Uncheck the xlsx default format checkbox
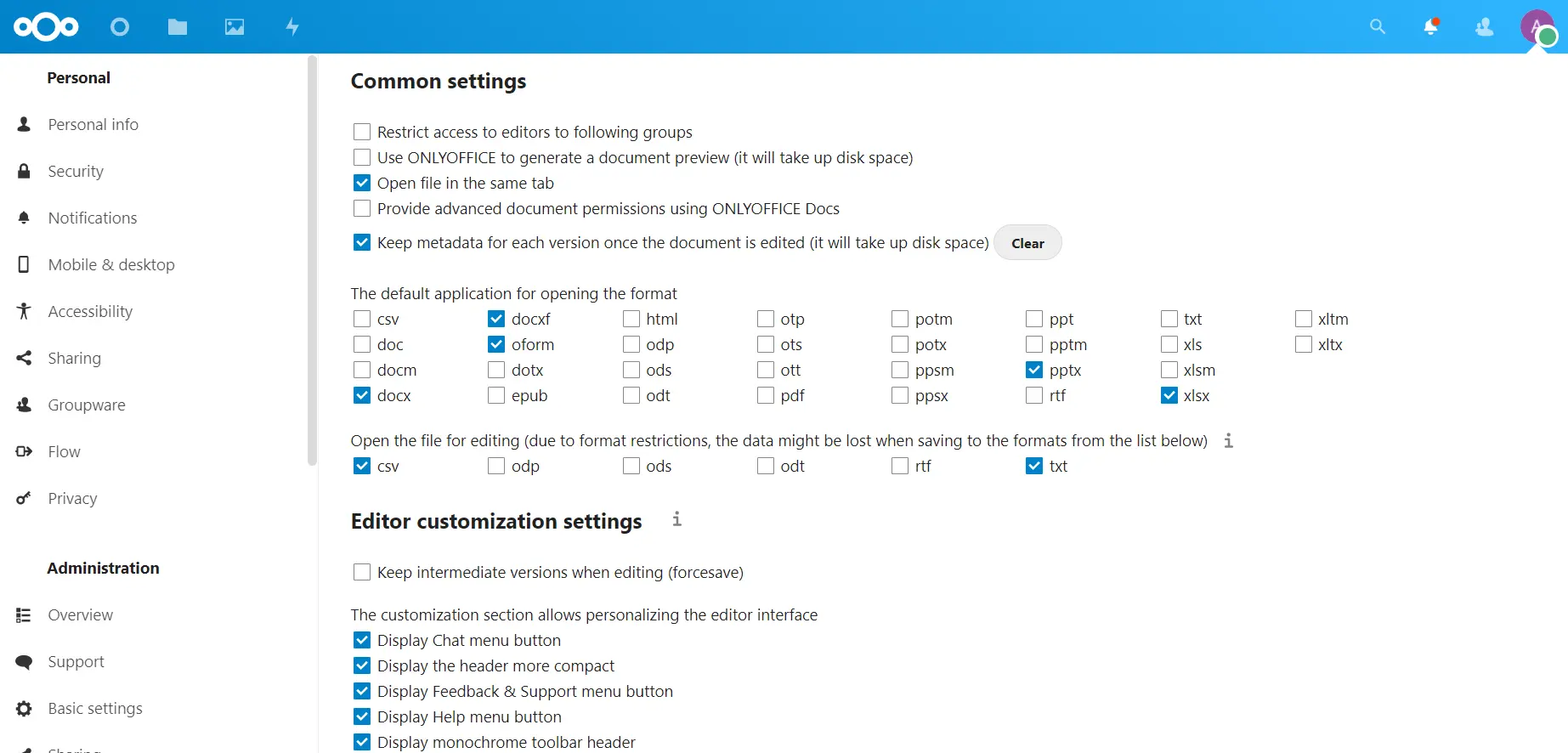Screen dimensions: 1568x753 [1169, 395]
